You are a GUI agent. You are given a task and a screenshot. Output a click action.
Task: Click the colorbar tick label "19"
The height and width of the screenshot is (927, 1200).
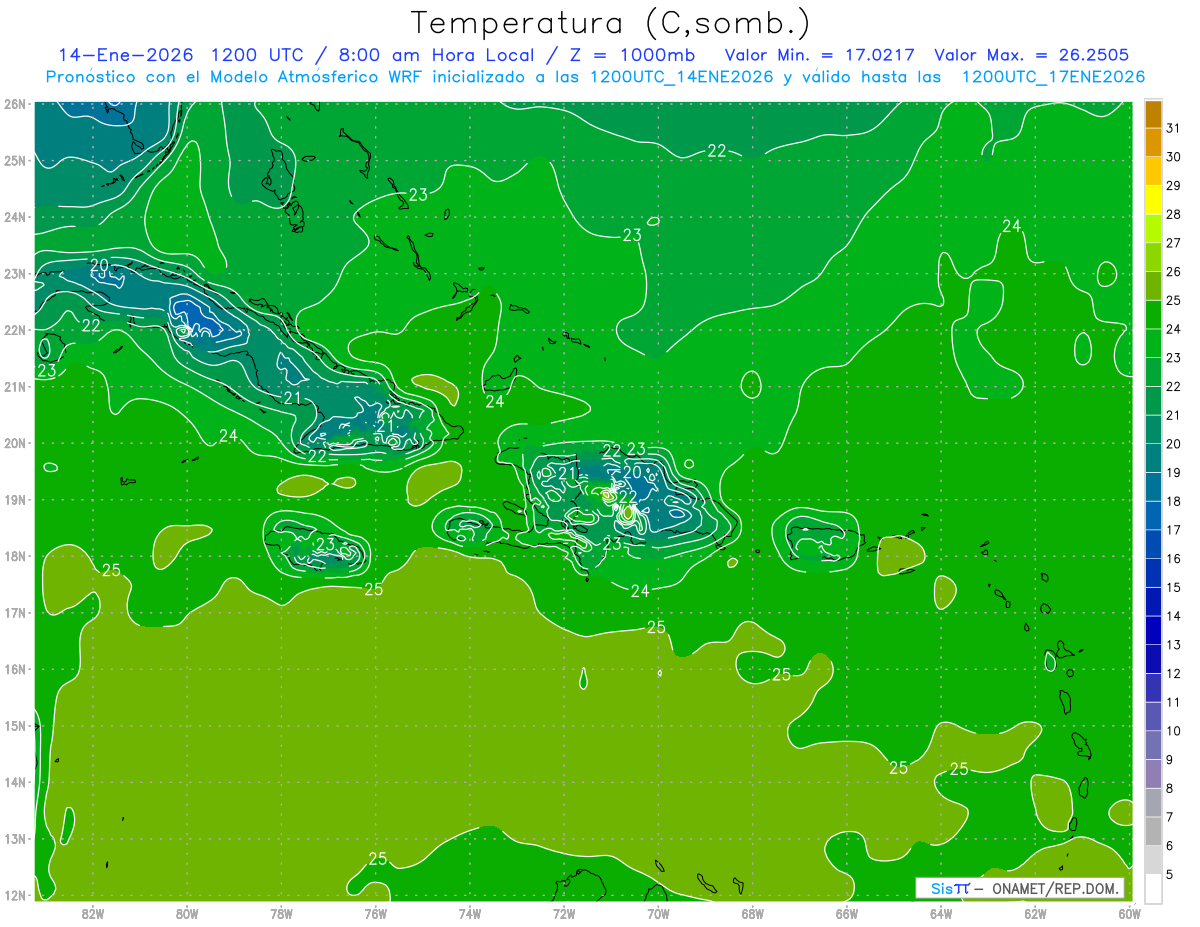coord(1174,473)
